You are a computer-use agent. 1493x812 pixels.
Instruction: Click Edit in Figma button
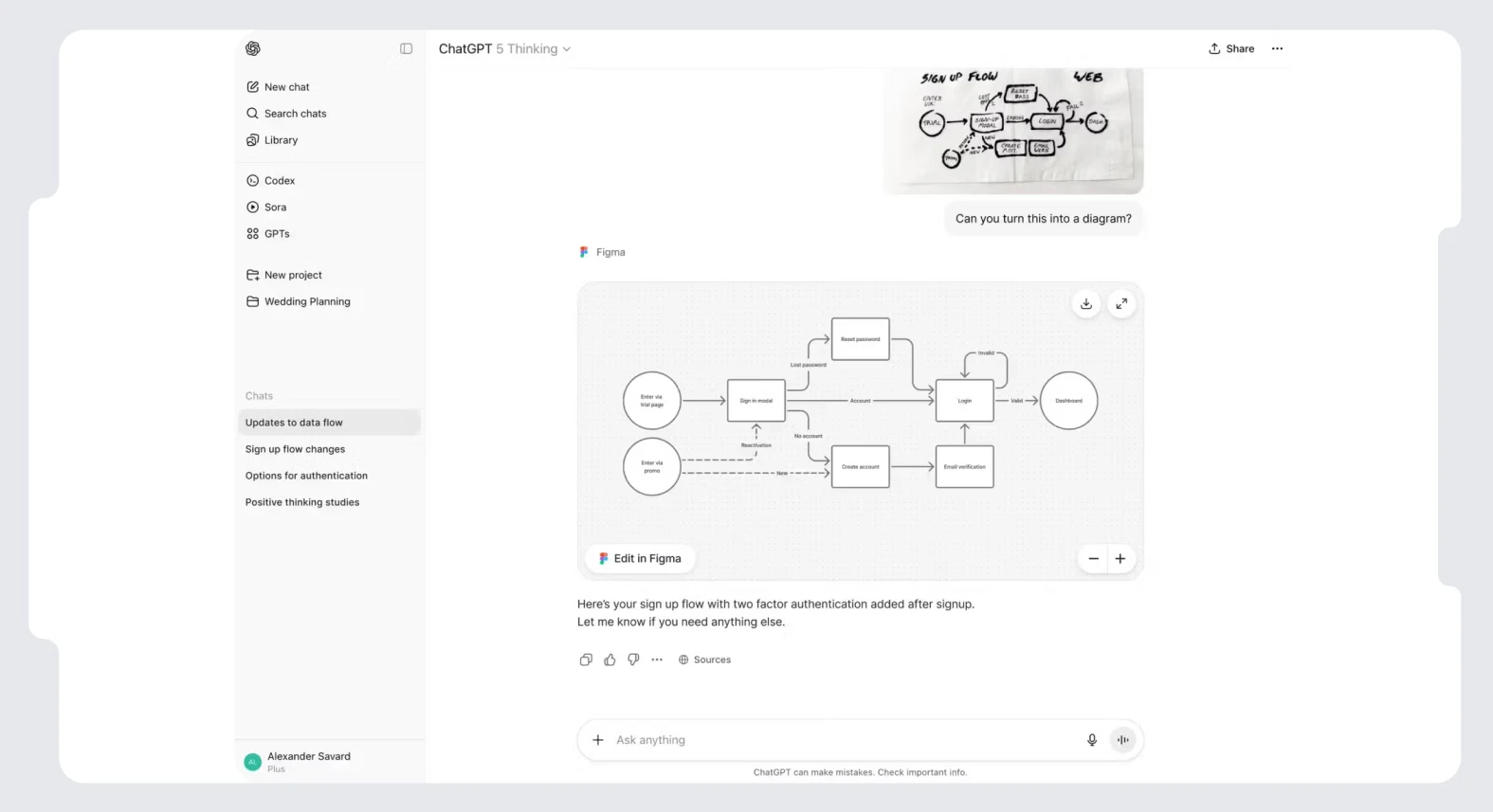(640, 559)
